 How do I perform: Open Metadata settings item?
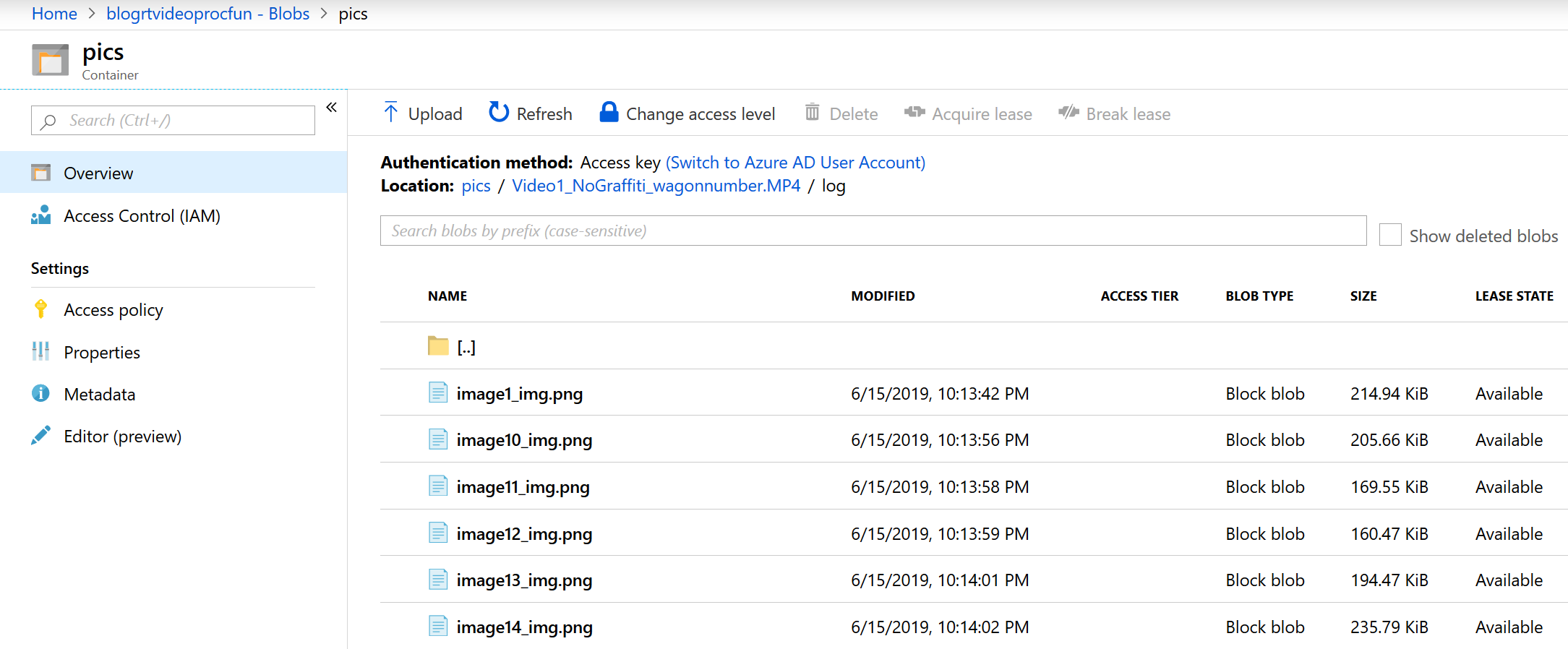pyautogui.click(x=100, y=395)
